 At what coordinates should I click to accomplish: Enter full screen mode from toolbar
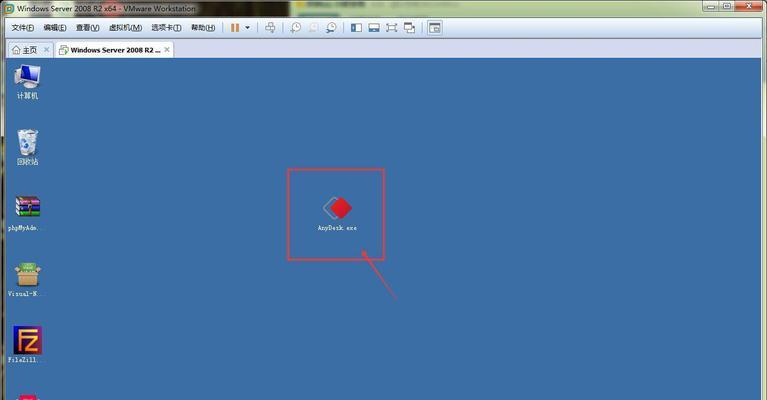click(391, 28)
